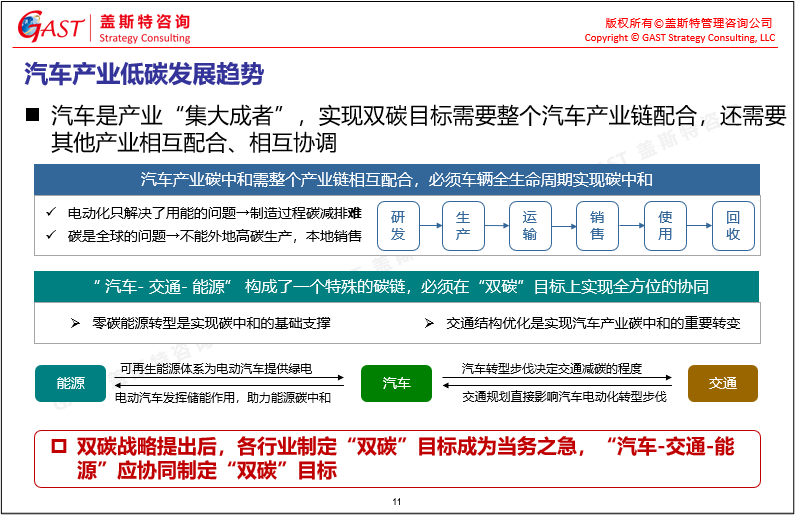795x515 pixels.
Task: Click arrow bullet before 零碳能源转型
Action: (75, 324)
